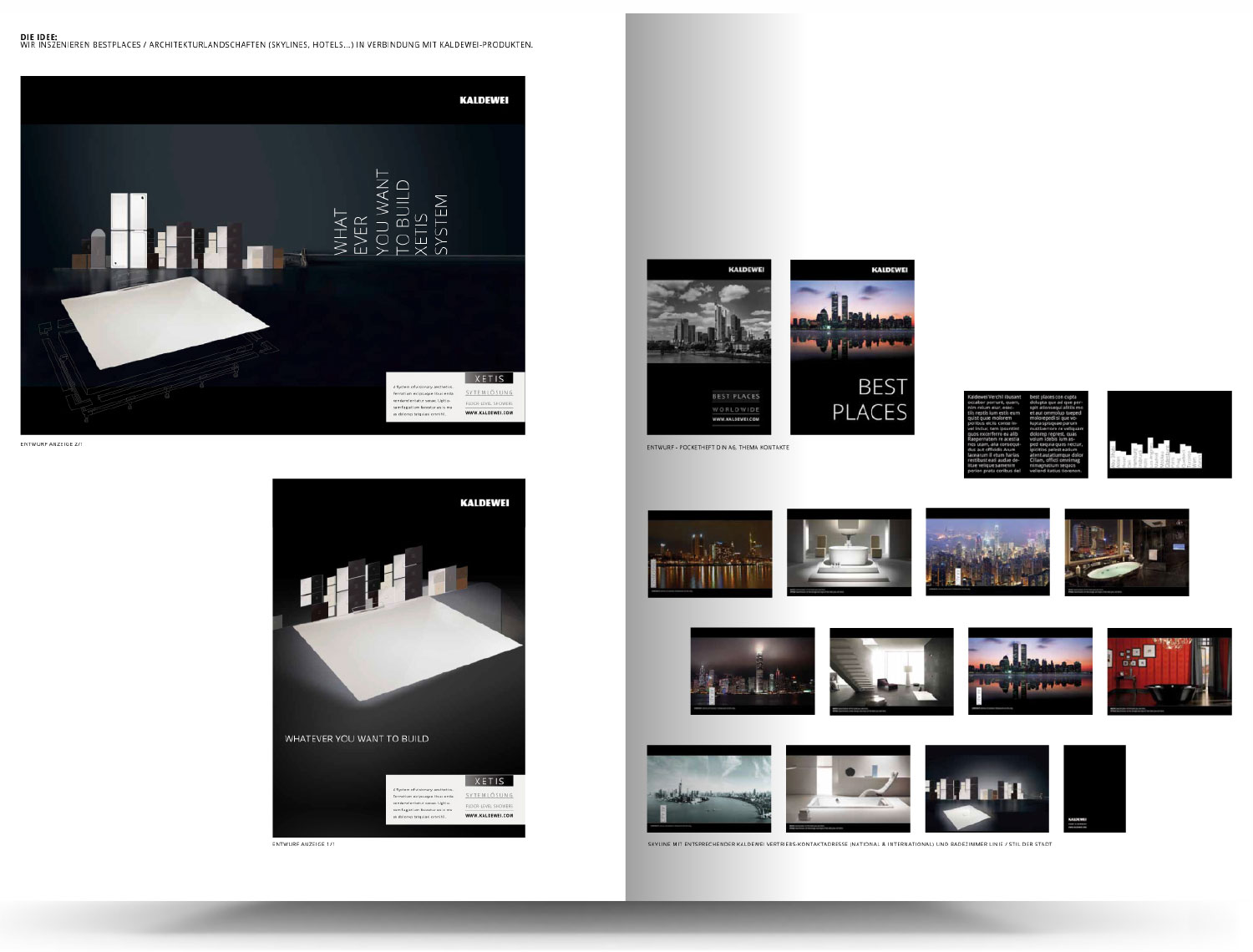1253x952 pixels.
Task: Select the staircase room interior thumbnail
Action: click(x=891, y=671)
